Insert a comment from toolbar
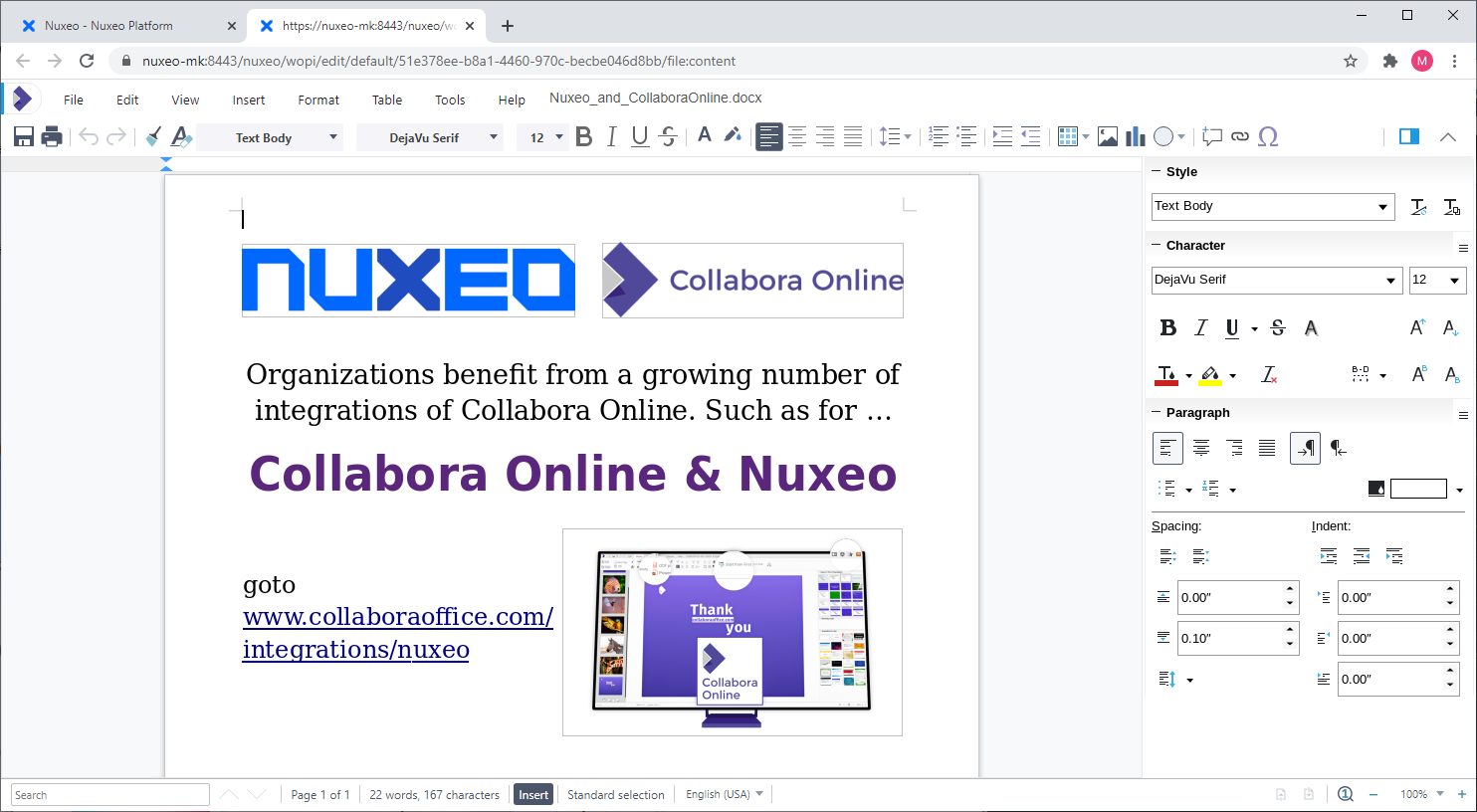This screenshot has height=812, width=1477. [x=1211, y=137]
